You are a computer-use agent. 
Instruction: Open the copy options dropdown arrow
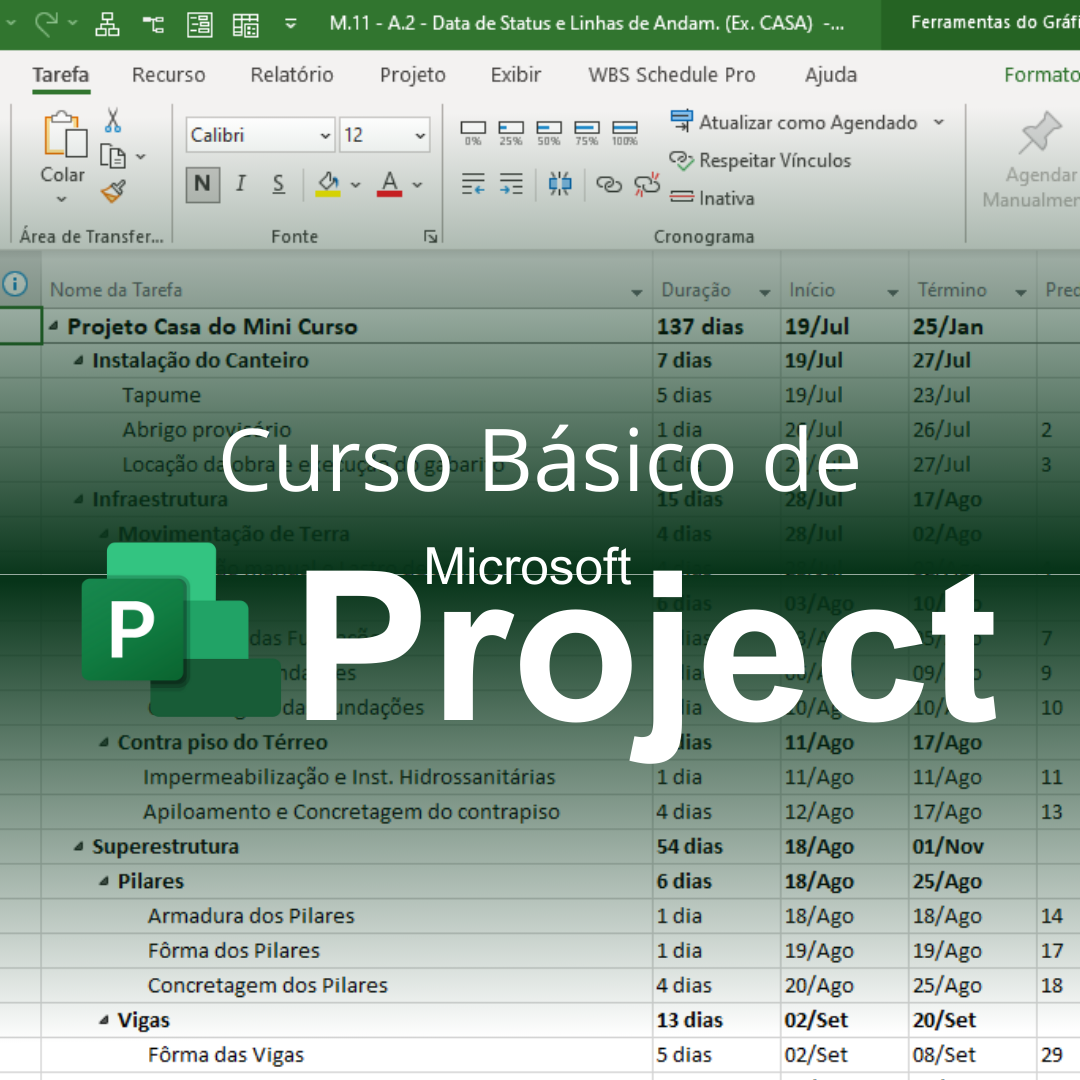141,157
